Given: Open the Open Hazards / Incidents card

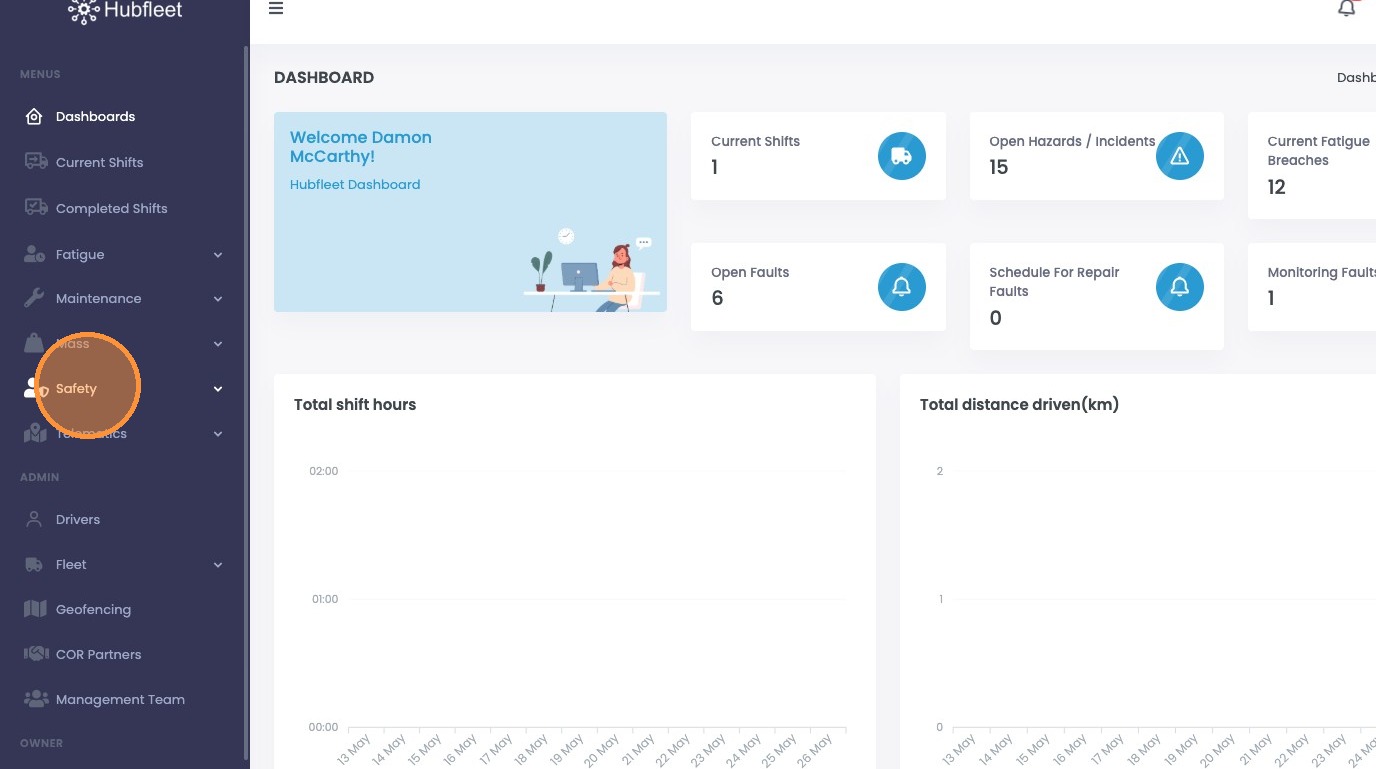Looking at the screenshot, I should [x=1096, y=156].
